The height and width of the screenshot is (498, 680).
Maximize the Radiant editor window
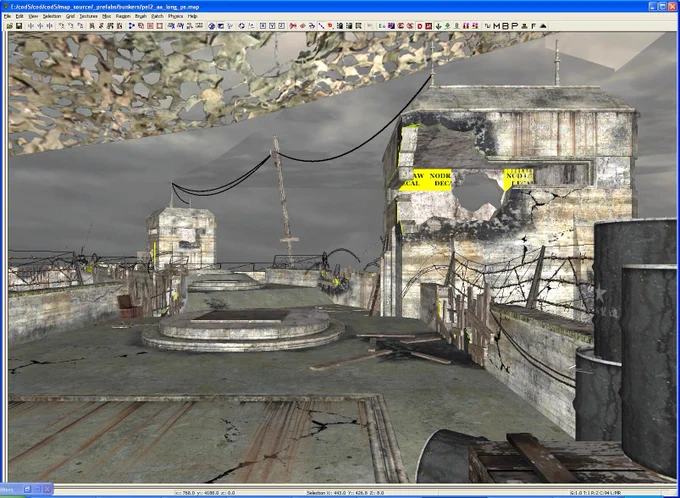pos(662,6)
